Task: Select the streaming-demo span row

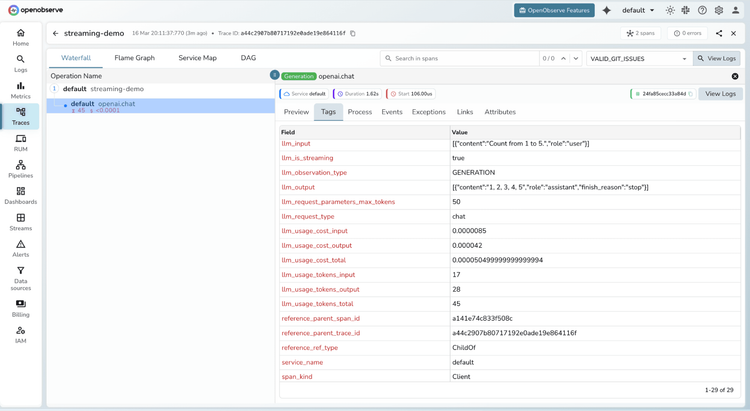Action: (161, 89)
